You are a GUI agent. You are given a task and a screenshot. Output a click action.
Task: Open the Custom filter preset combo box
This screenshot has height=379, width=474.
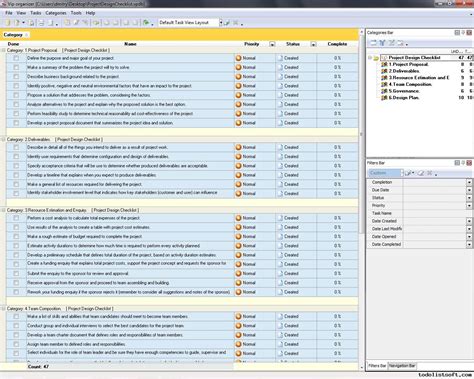tap(386, 173)
